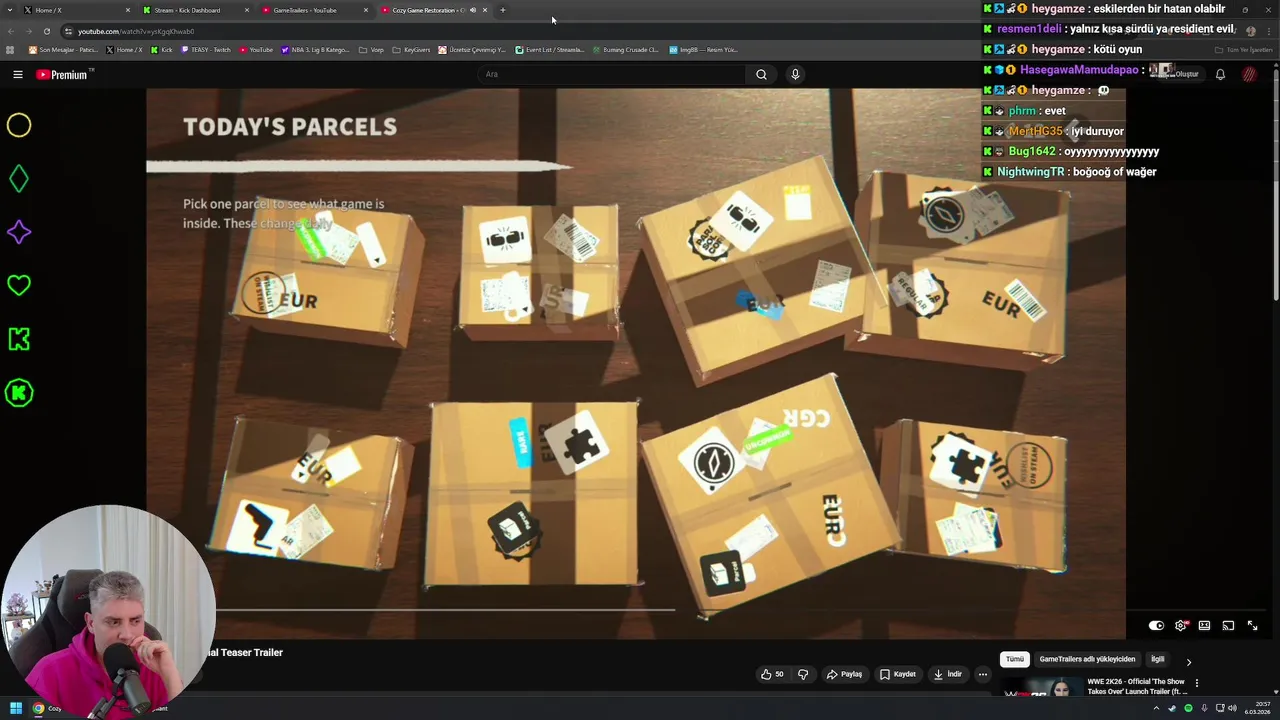Open a new browser tab

pos(503,10)
